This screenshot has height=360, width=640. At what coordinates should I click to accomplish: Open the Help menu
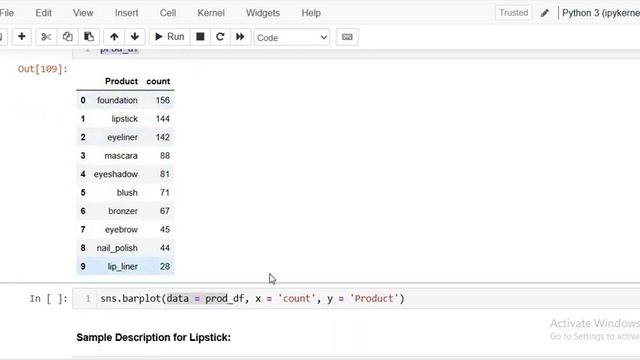311,13
